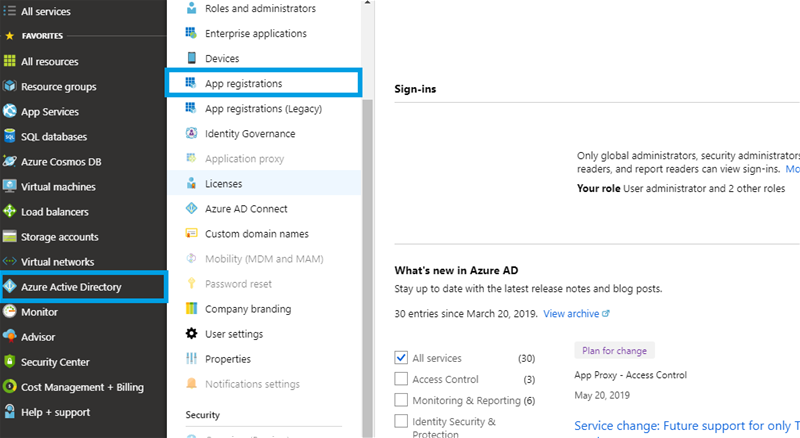Check the Monitoring & Reporting checkbox
This screenshot has width=800, height=438.
(401, 400)
